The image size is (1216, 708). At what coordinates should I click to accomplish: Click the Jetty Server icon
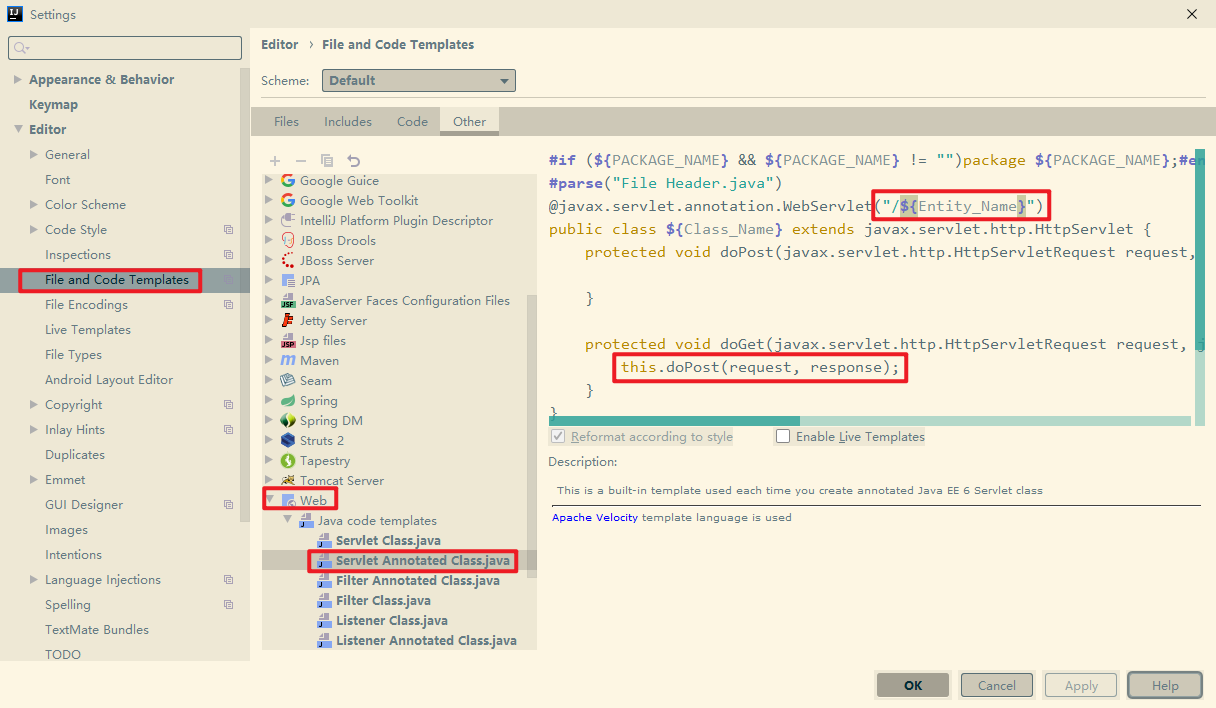(x=288, y=321)
